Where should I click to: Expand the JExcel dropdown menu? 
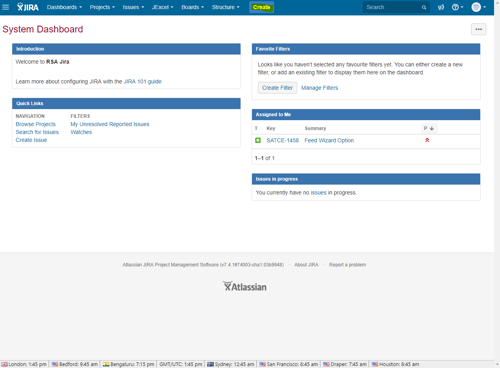coord(163,7)
